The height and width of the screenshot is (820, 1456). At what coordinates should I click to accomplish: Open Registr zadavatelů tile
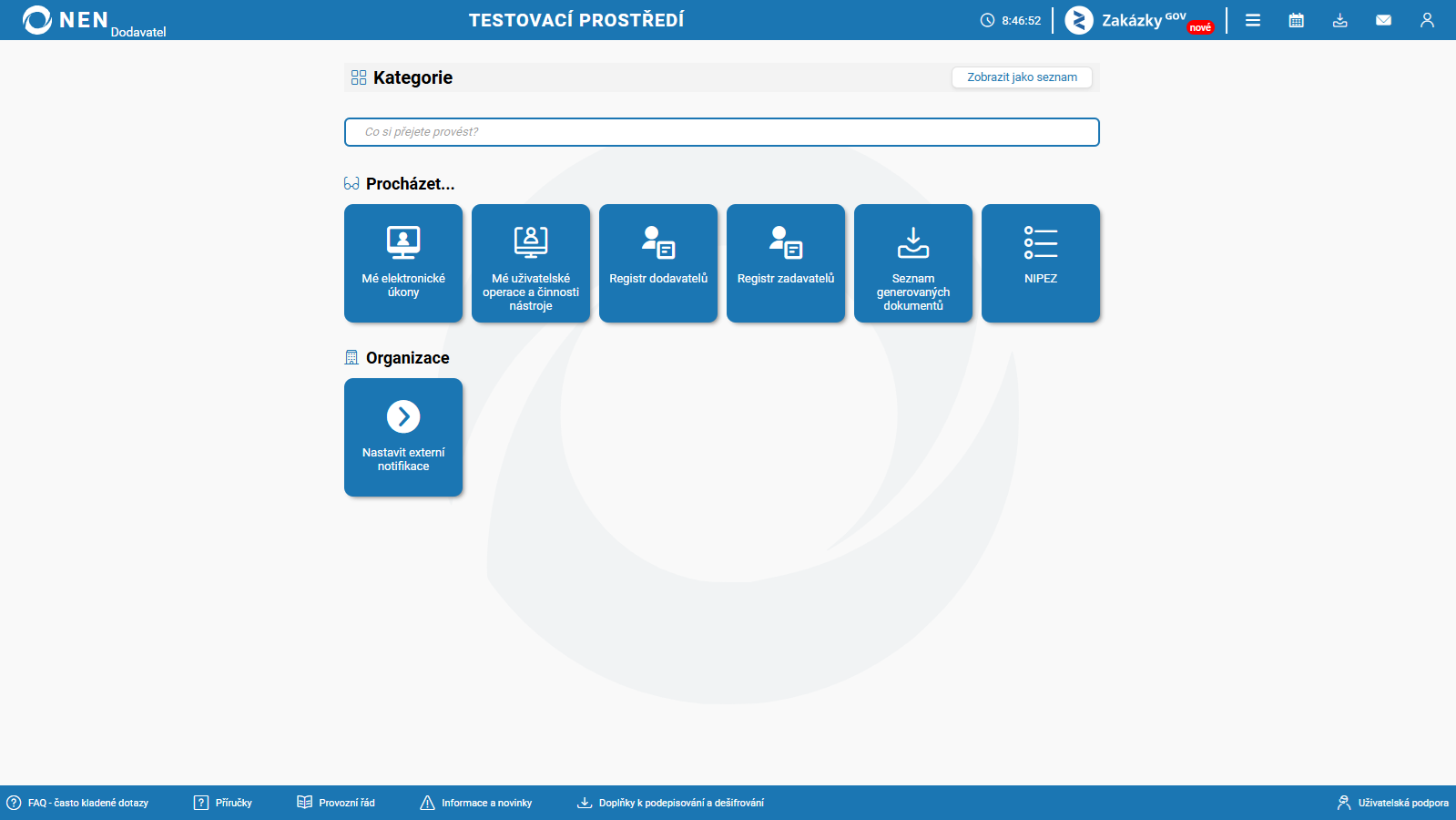pyautogui.click(x=786, y=263)
